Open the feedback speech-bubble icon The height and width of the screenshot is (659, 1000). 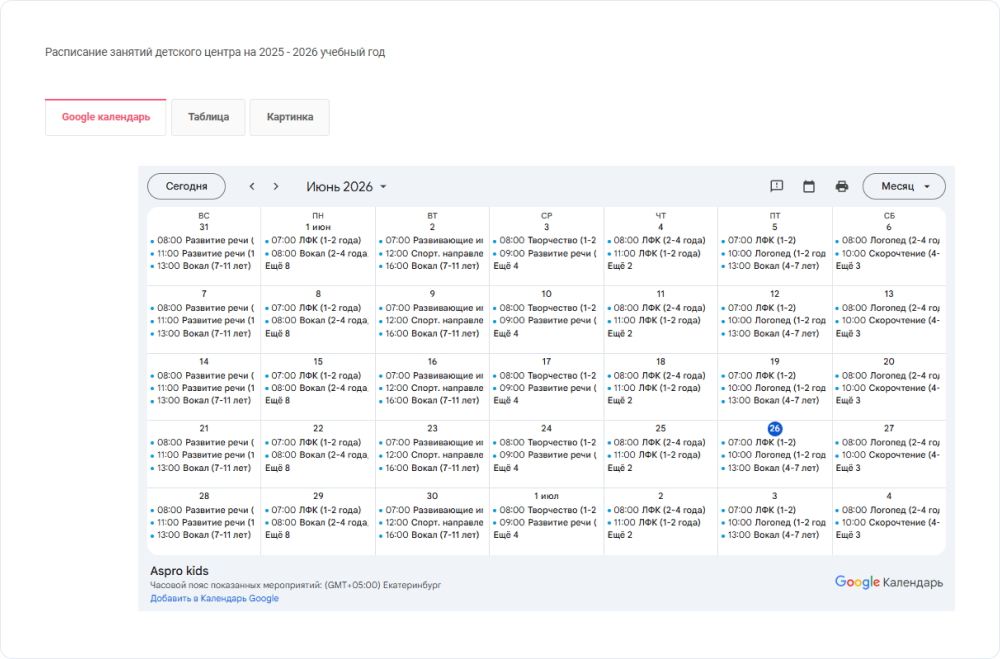(x=776, y=186)
